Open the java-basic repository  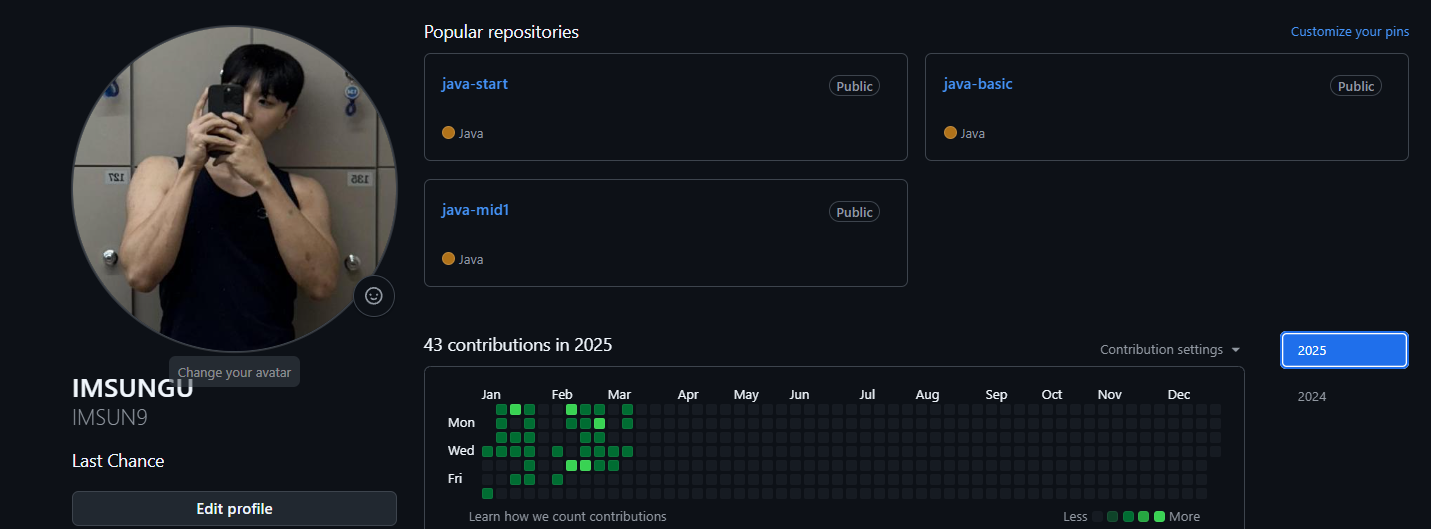[x=978, y=84]
